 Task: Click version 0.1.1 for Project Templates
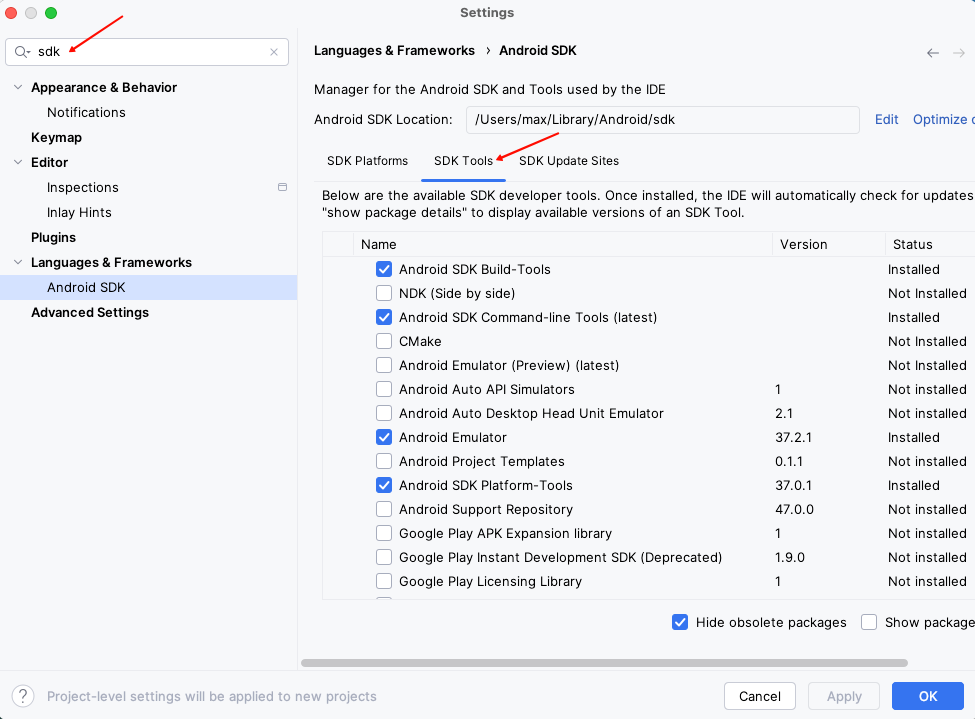pyautogui.click(x=788, y=462)
